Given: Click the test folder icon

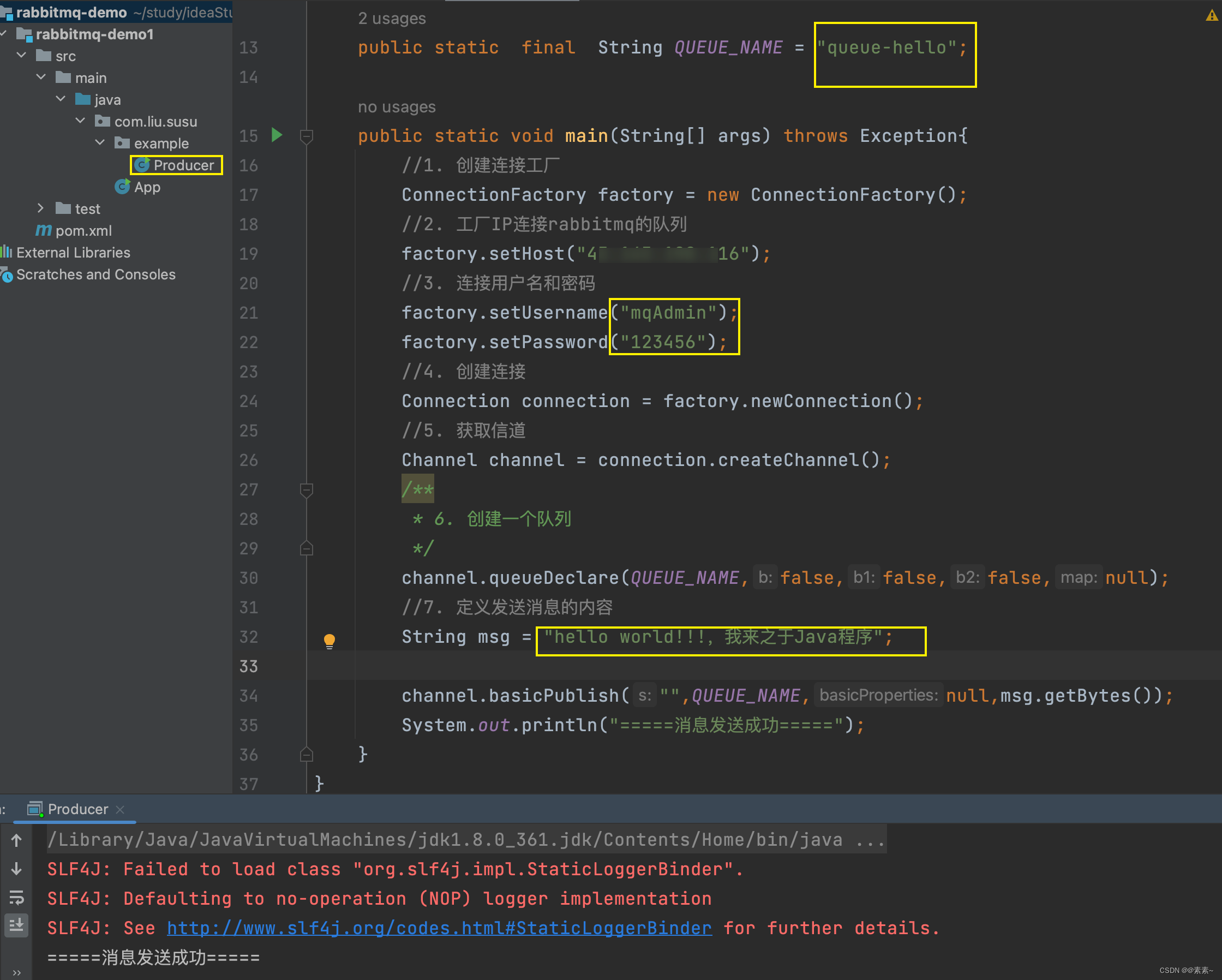Looking at the screenshot, I should (x=63, y=208).
